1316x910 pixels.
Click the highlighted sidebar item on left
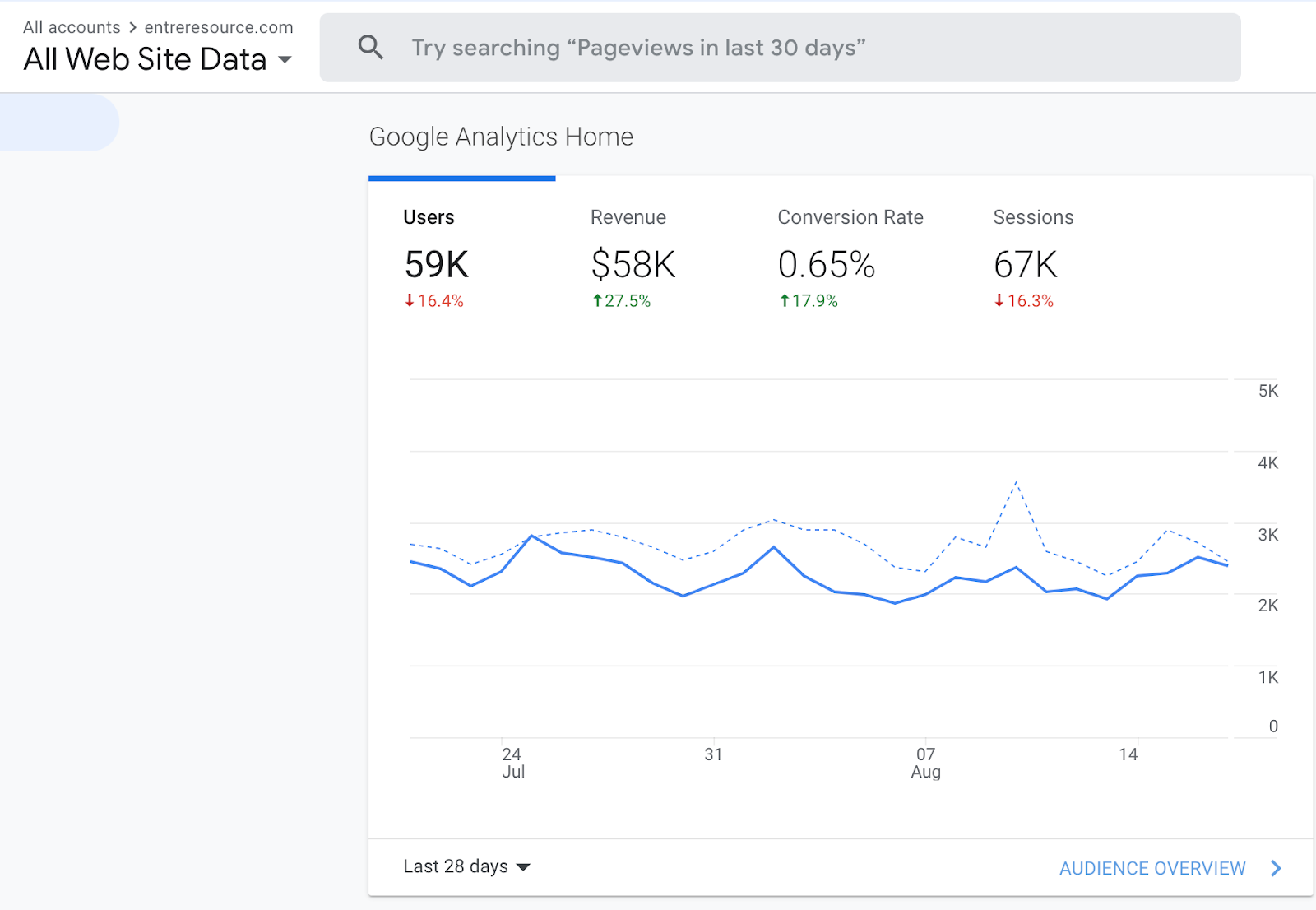click(59, 123)
